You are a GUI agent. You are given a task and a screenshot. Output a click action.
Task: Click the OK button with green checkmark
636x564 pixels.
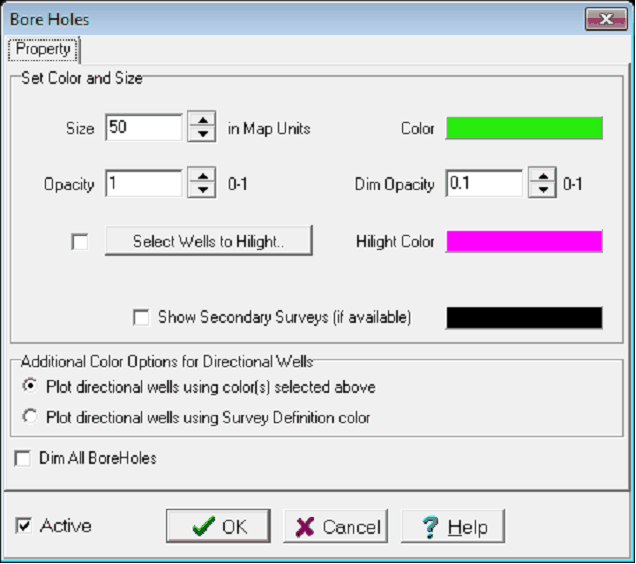(218, 526)
